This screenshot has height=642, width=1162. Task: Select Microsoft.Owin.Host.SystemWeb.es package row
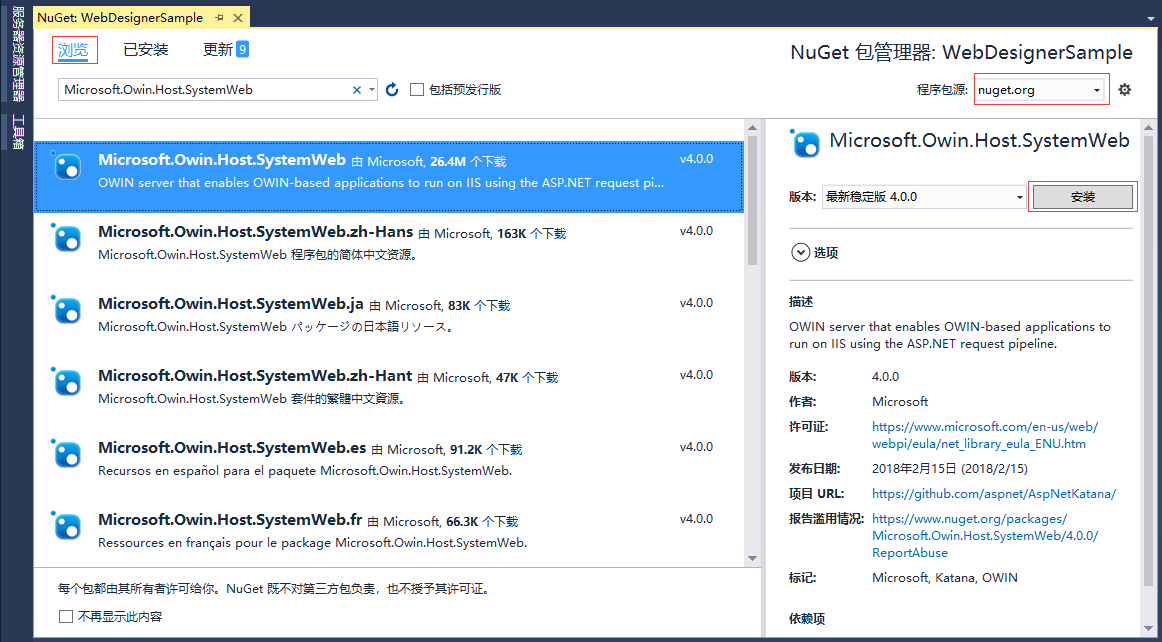click(389, 463)
